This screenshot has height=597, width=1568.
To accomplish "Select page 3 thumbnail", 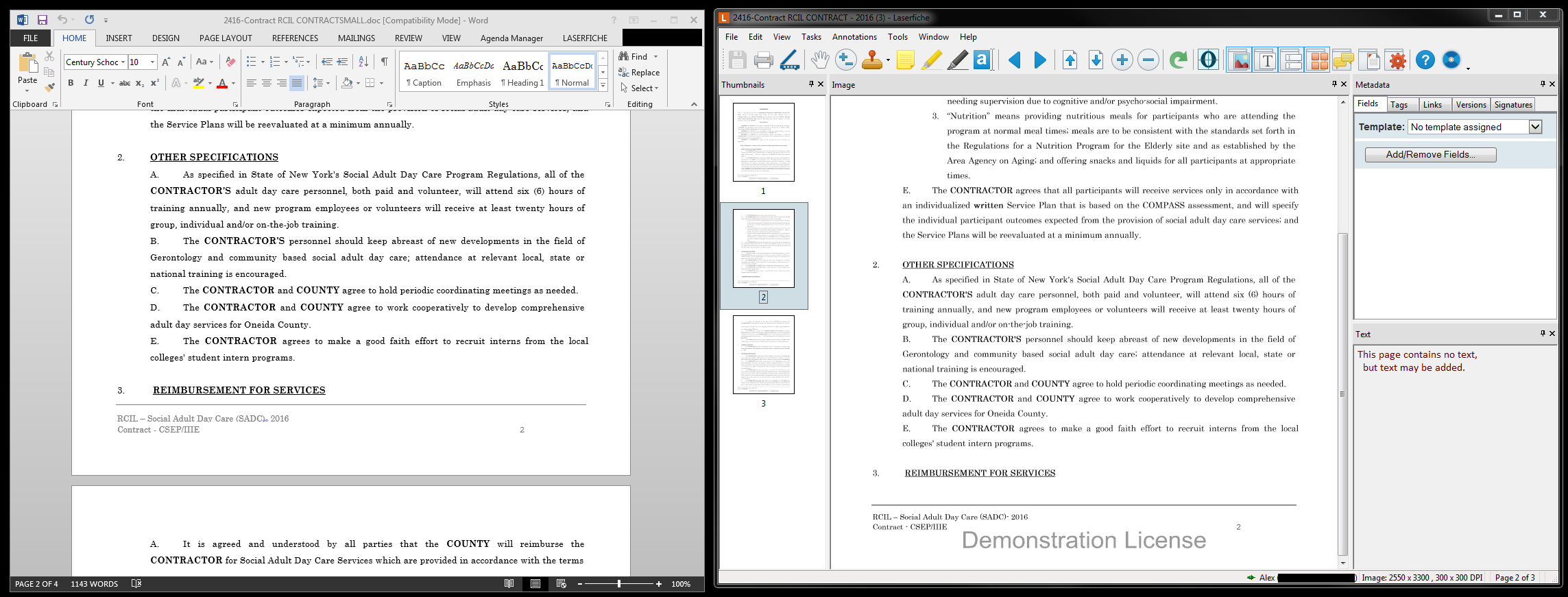I will (x=763, y=355).
